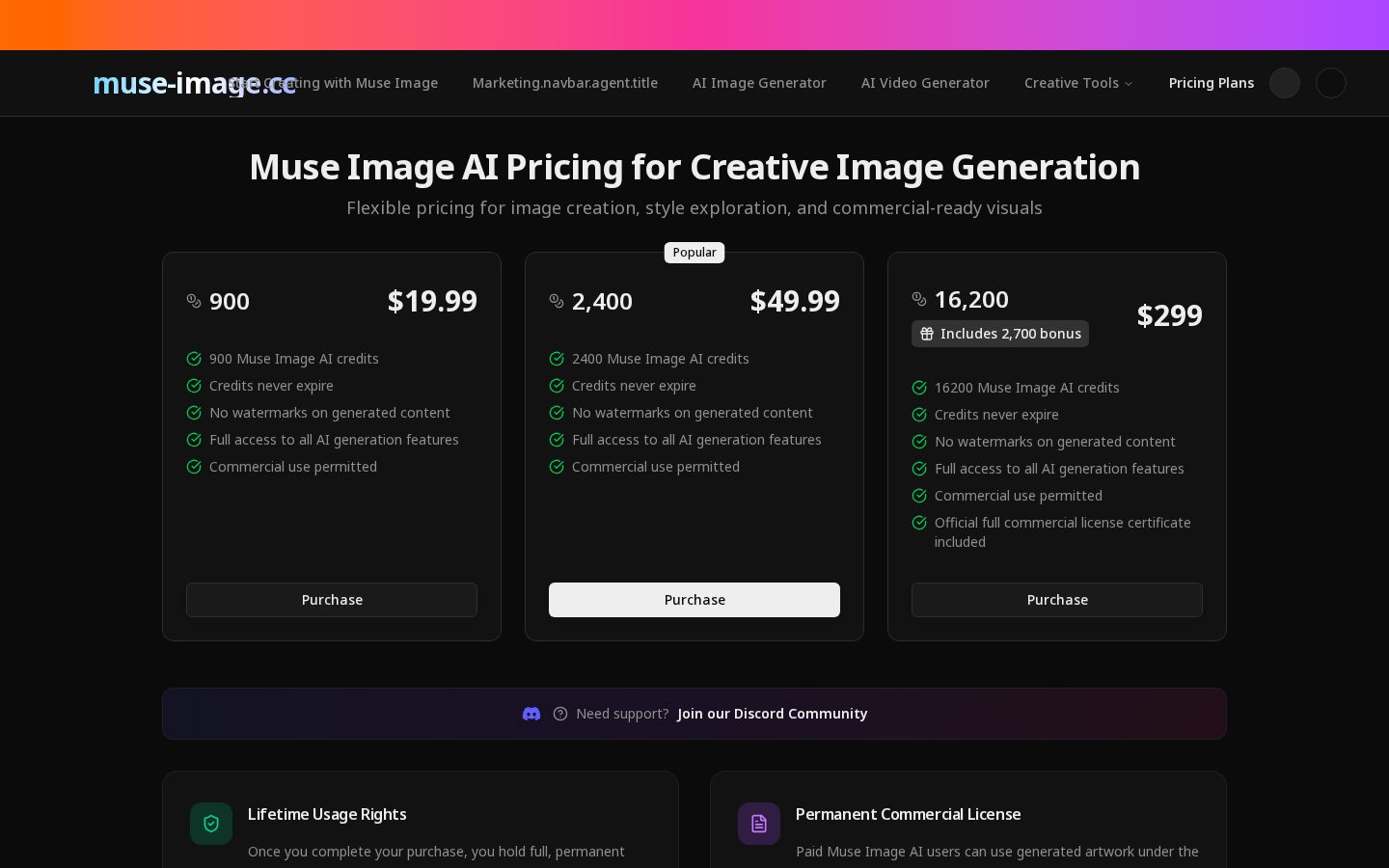
Task: Go to AI Image Generator page
Action: point(759,83)
